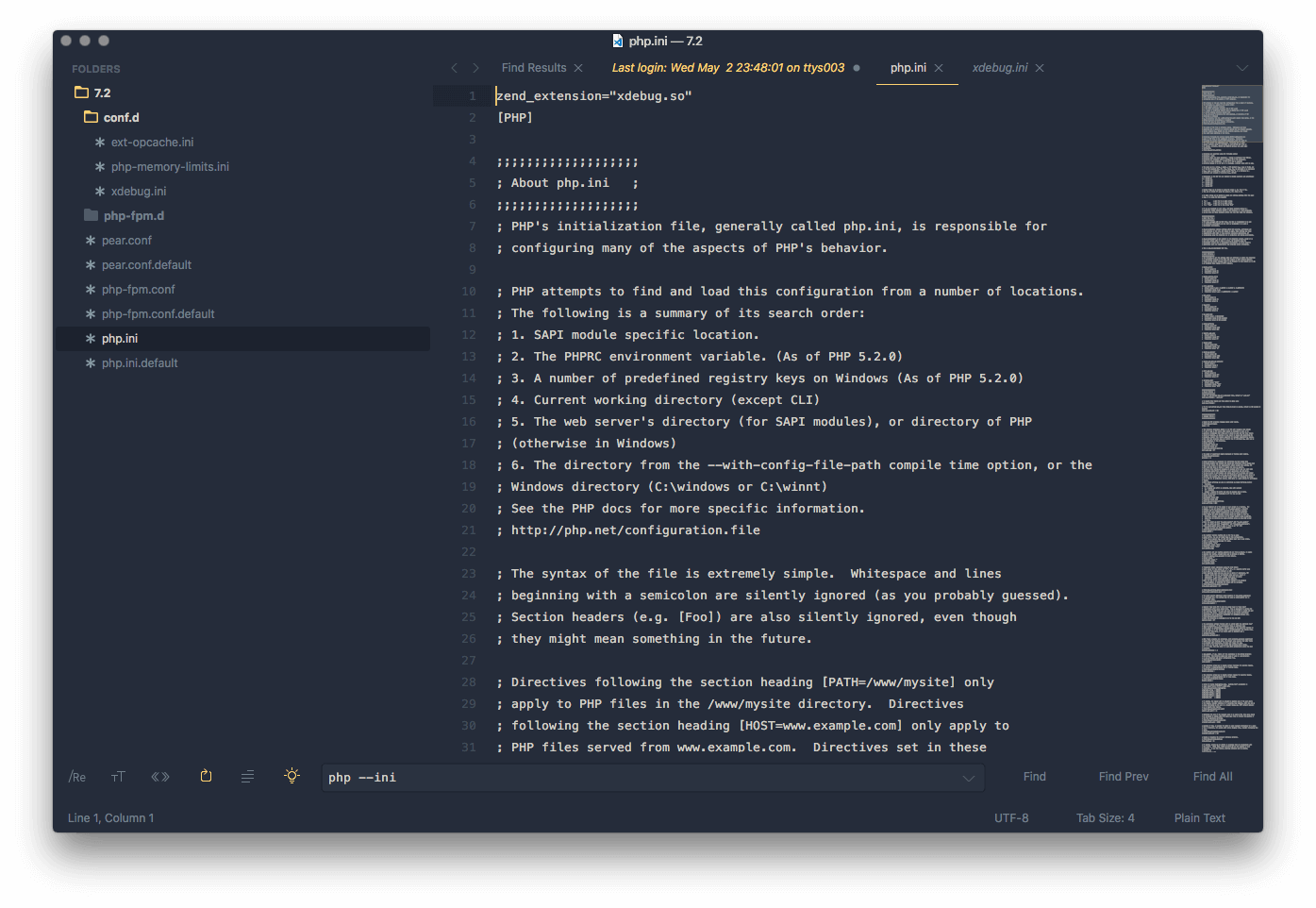Switch to the xdebug.ini tab

click(1000, 67)
